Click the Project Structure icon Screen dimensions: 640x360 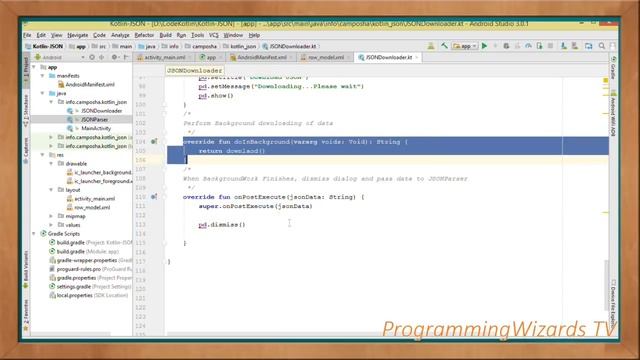pyautogui.click(x=588, y=46)
